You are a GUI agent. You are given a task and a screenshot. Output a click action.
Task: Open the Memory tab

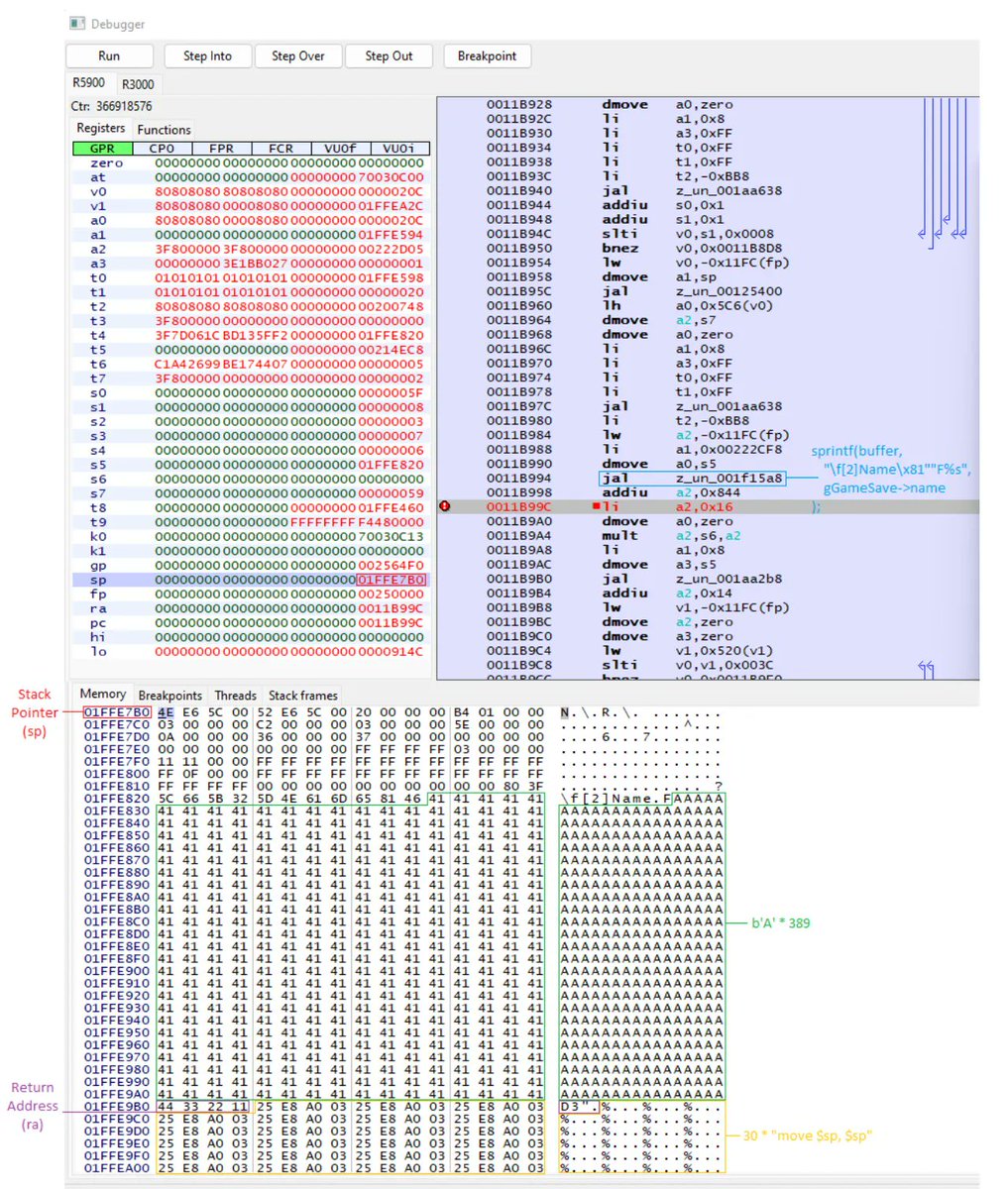click(x=103, y=694)
